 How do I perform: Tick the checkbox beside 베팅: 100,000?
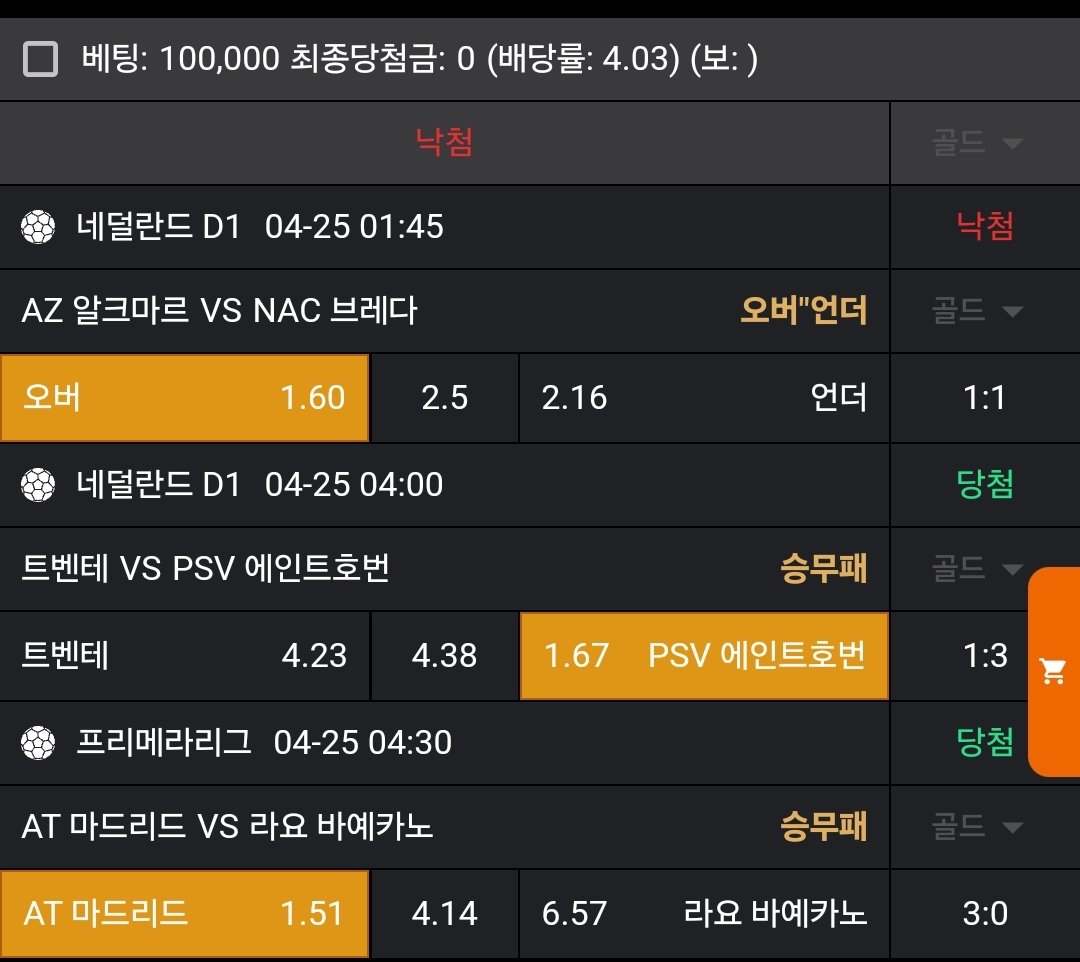[x=40, y=60]
